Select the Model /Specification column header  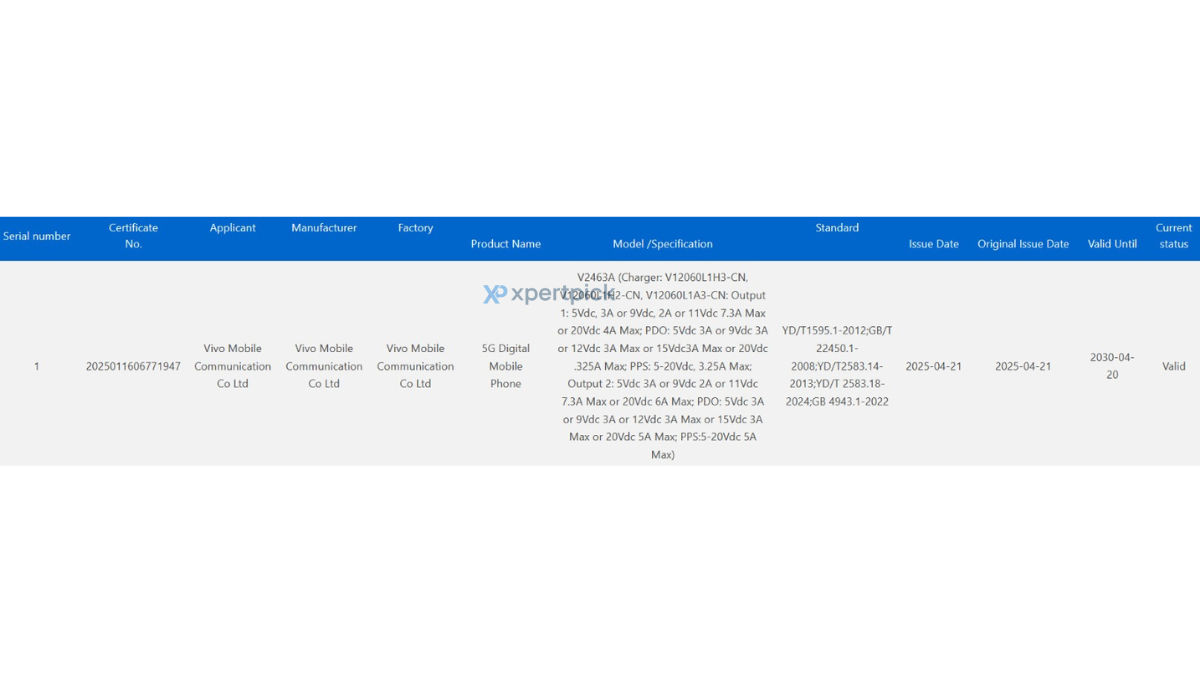663,244
